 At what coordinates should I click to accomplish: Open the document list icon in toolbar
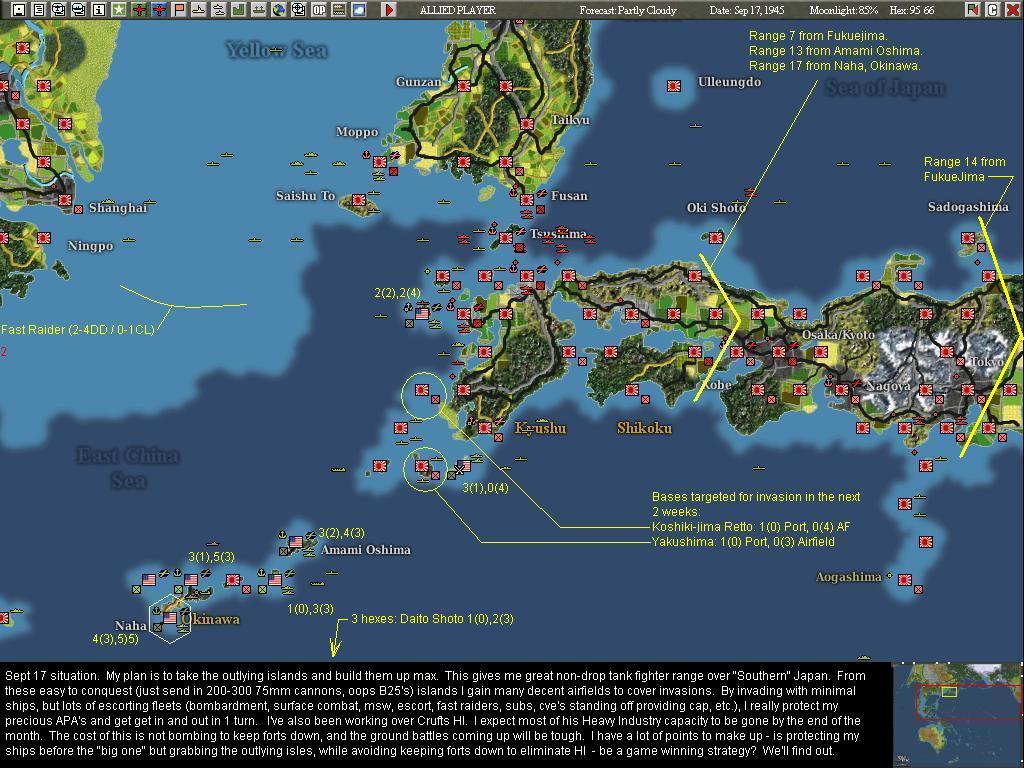point(39,9)
